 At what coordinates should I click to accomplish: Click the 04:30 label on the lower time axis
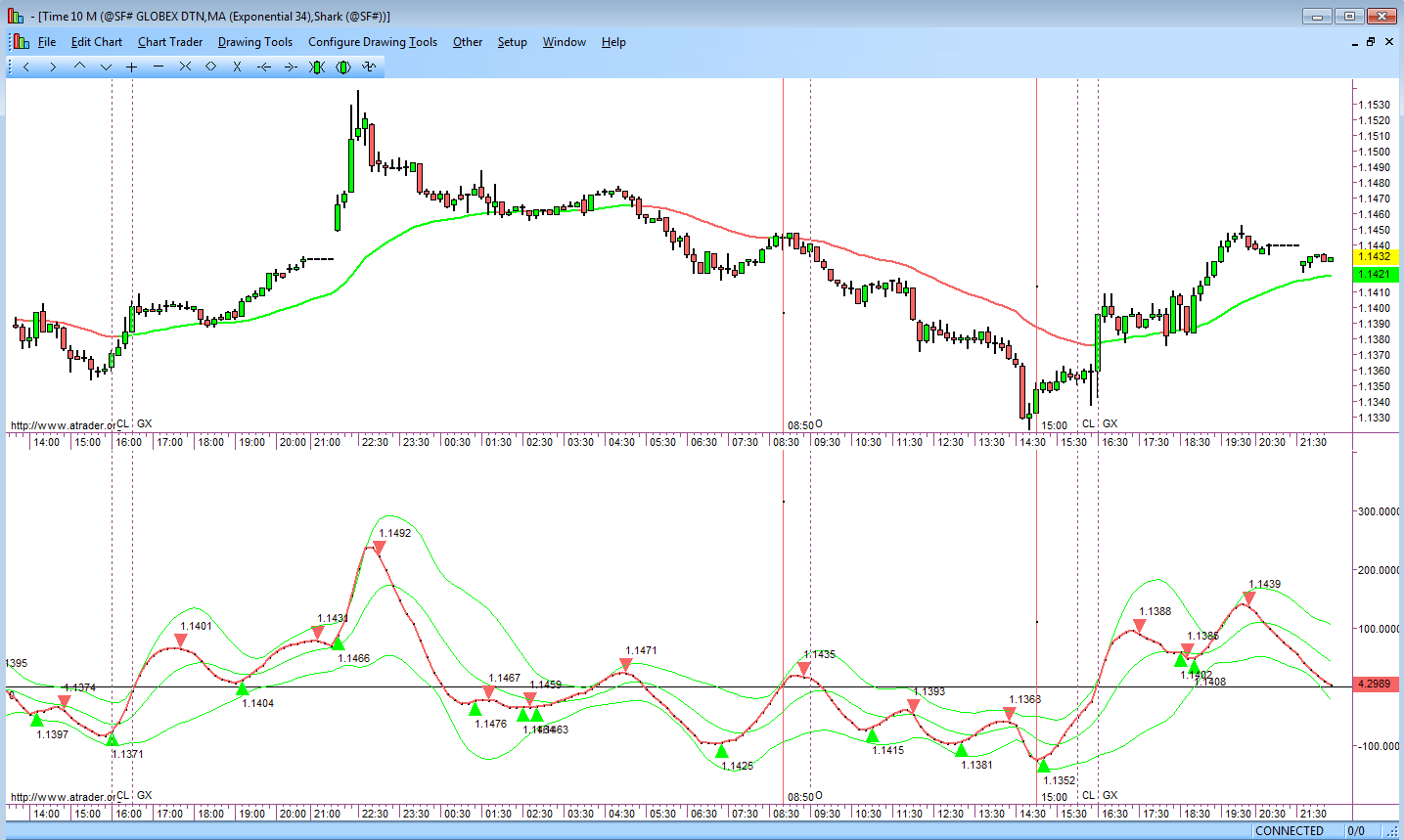(x=621, y=814)
